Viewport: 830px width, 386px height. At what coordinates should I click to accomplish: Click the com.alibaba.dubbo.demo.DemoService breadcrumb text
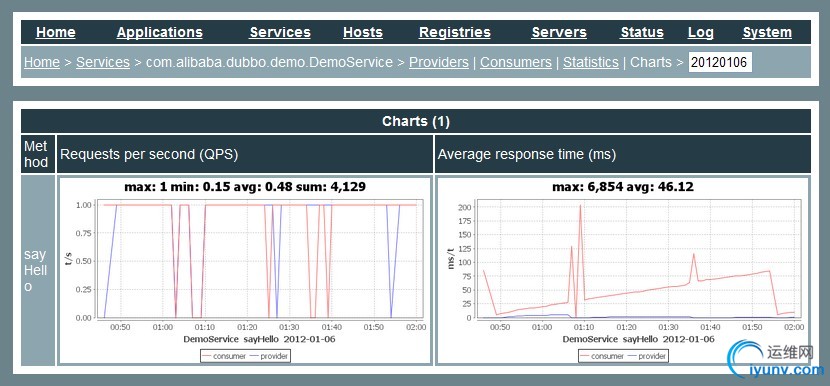[x=269, y=62]
